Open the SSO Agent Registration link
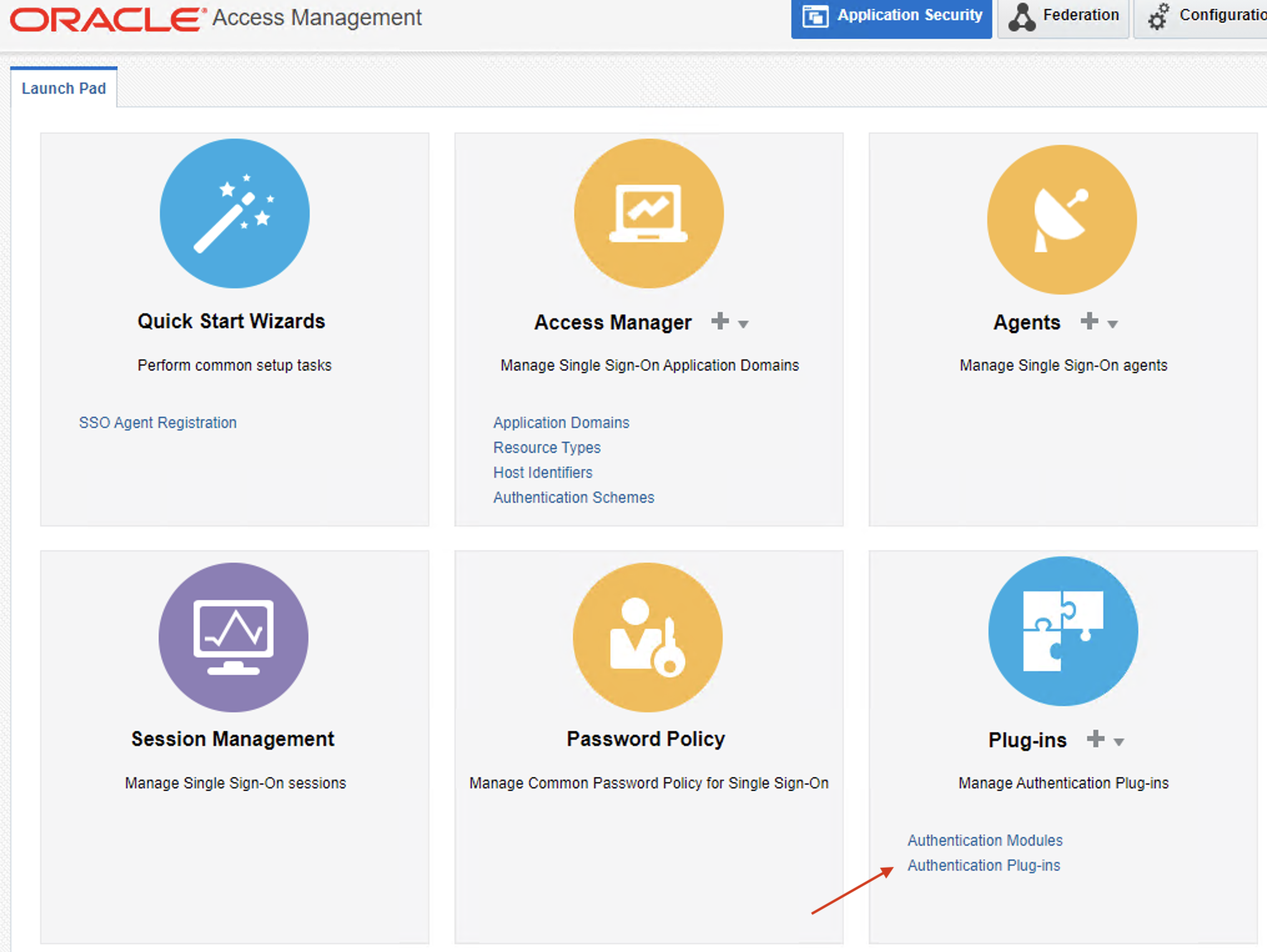Viewport: 1267px width, 952px height. pyautogui.click(x=157, y=422)
